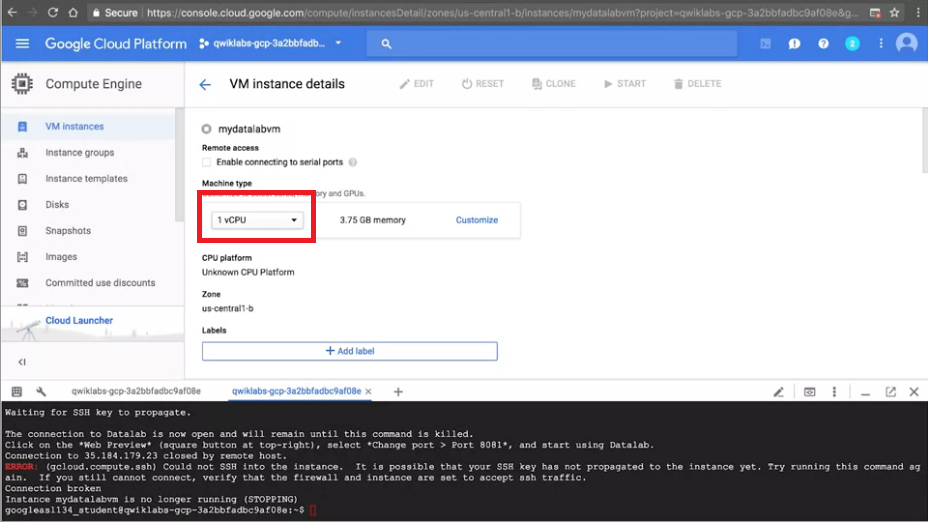Open the help question mark icon
This screenshot has height=522, width=928.
823,43
